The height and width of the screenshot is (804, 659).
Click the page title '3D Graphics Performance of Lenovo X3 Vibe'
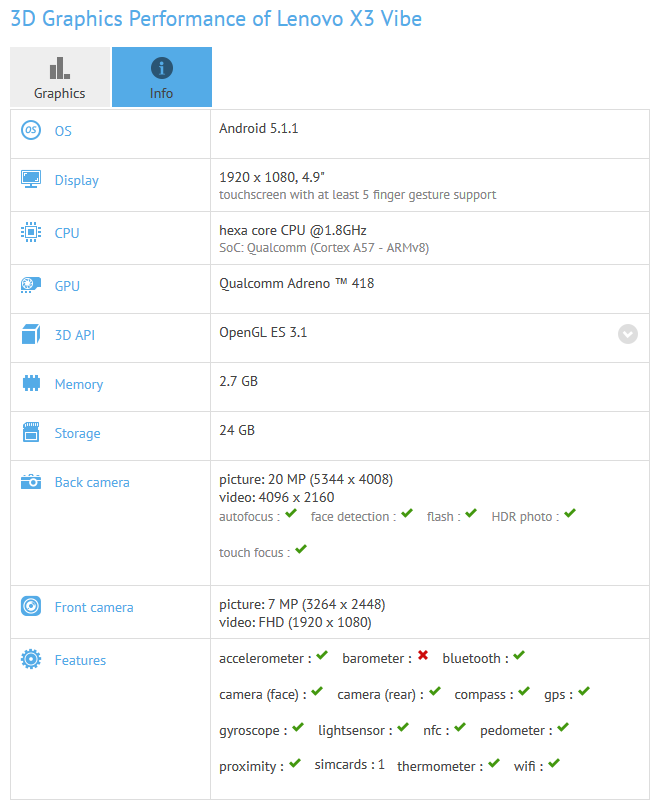click(x=216, y=19)
